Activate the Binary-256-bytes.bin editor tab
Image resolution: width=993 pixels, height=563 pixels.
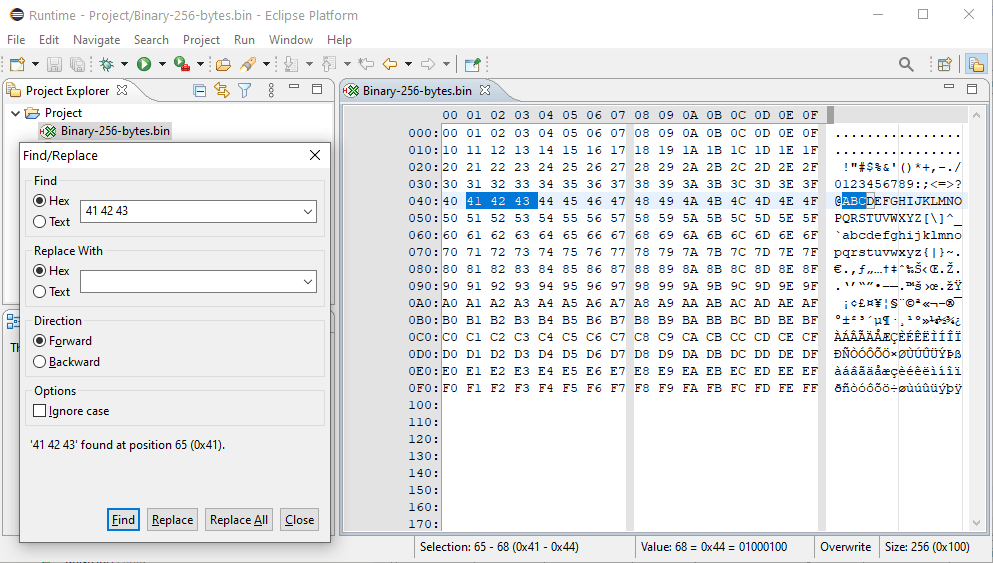417,91
